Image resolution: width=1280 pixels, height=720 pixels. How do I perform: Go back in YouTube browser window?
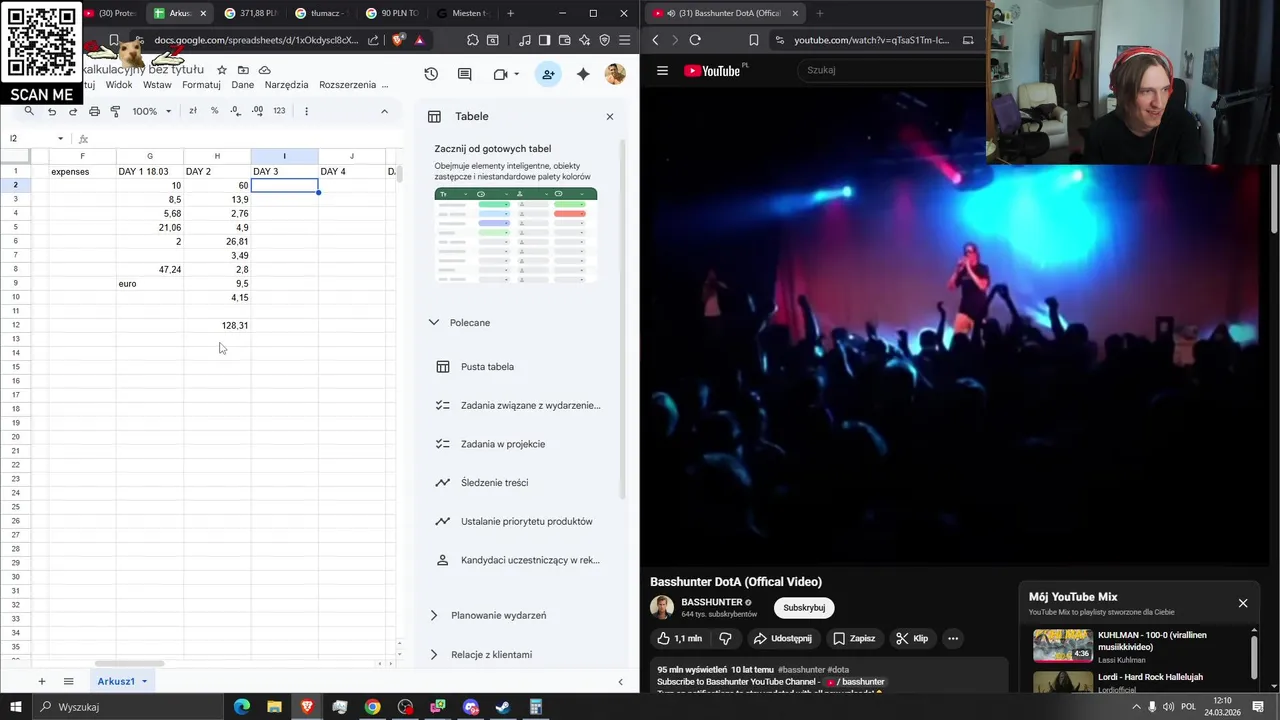point(655,40)
